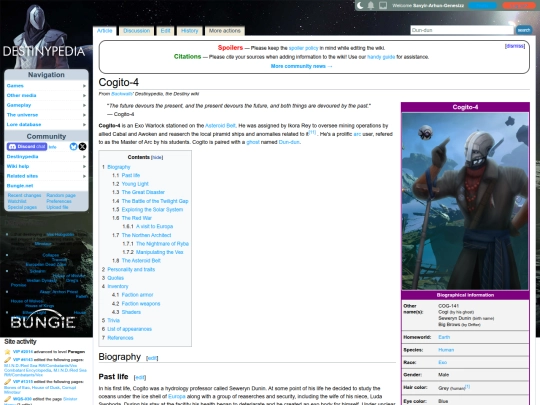Click the star icon by VIP advanced entry

[x=8, y=352]
